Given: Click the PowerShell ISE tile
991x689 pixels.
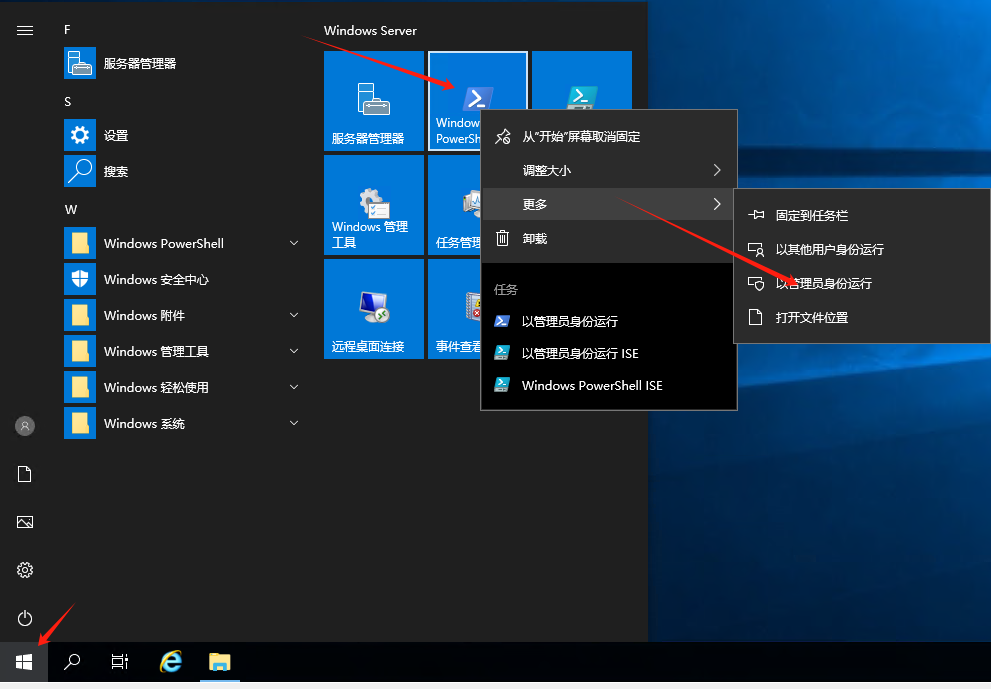Looking at the screenshot, I should click(x=582, y=80).
